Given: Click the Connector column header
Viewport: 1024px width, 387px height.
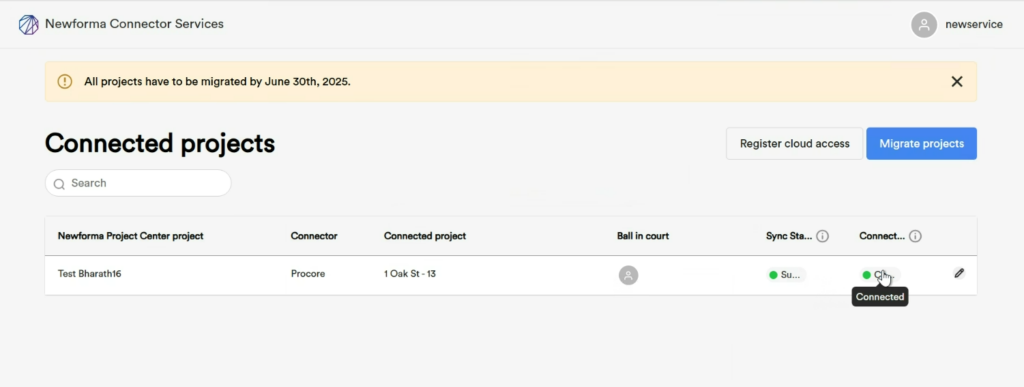Looking at the screenshot, I should click(x=314, y=236).
